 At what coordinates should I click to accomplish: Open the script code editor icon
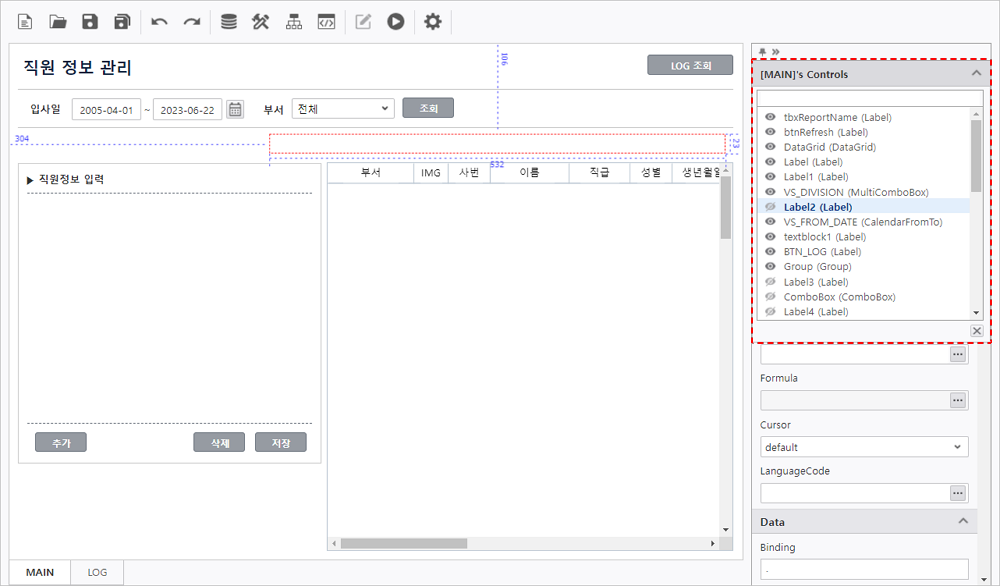click(x=325, y=21)
